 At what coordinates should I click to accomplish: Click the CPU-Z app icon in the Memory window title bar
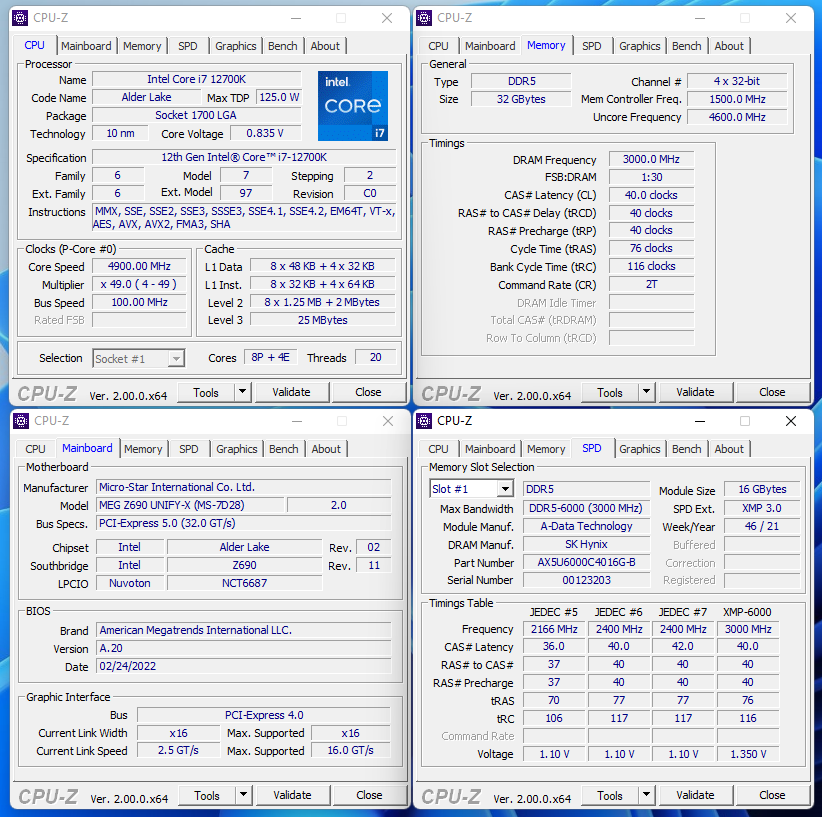point(424,18)
